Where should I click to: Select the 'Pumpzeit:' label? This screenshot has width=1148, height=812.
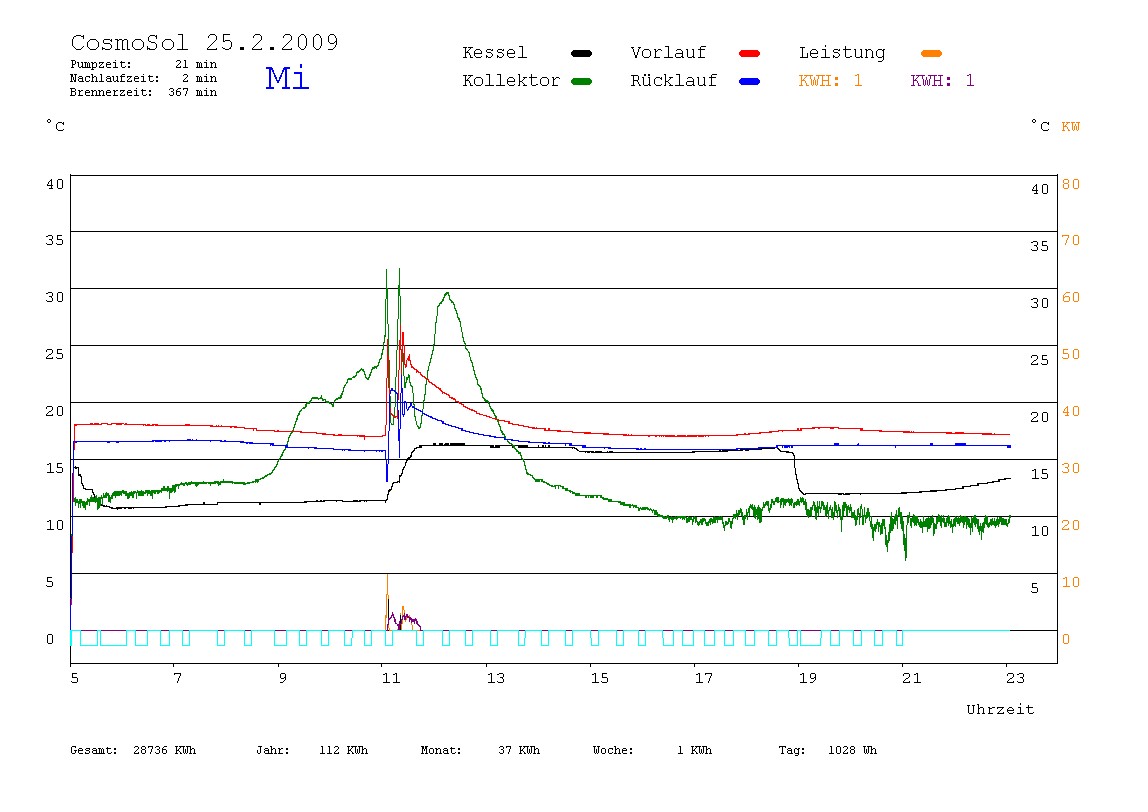pos(101,64)
